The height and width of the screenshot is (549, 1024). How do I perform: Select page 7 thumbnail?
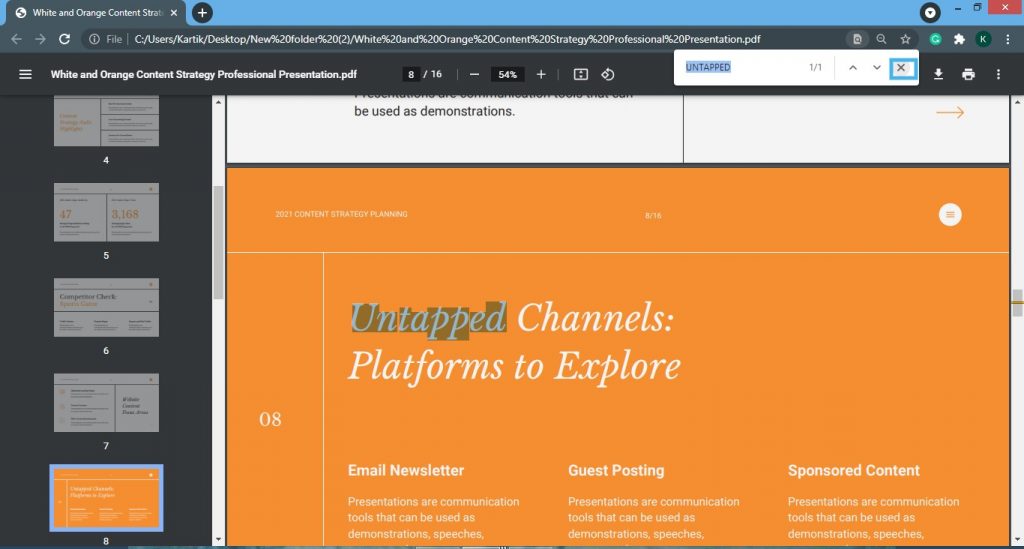pos(106,403)
